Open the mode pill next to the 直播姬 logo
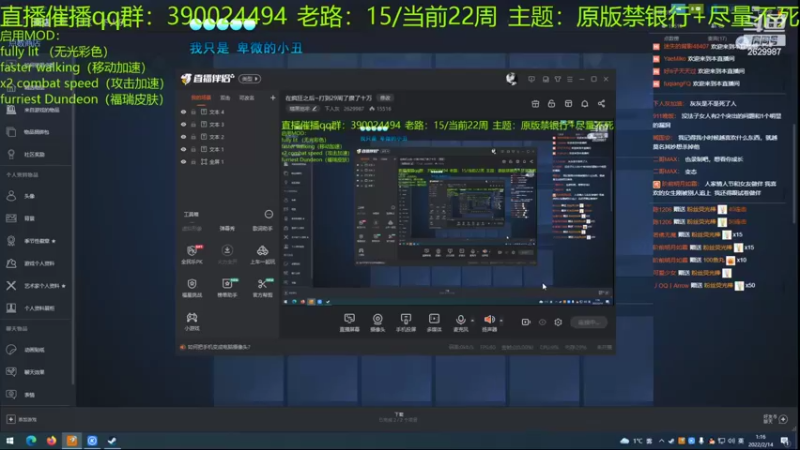This screenshot has height=450, width=800. (250, 79)
